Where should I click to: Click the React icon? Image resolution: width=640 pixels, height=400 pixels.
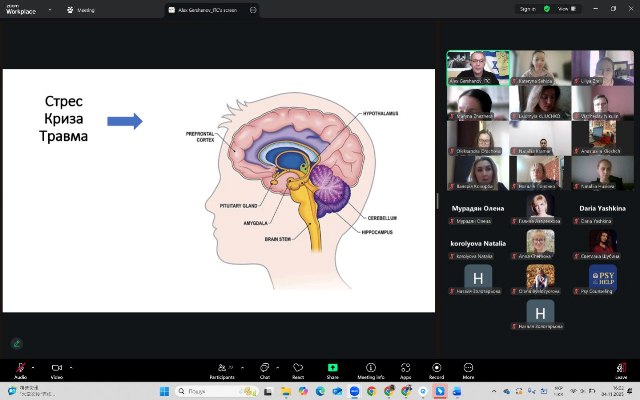(298, 368)
